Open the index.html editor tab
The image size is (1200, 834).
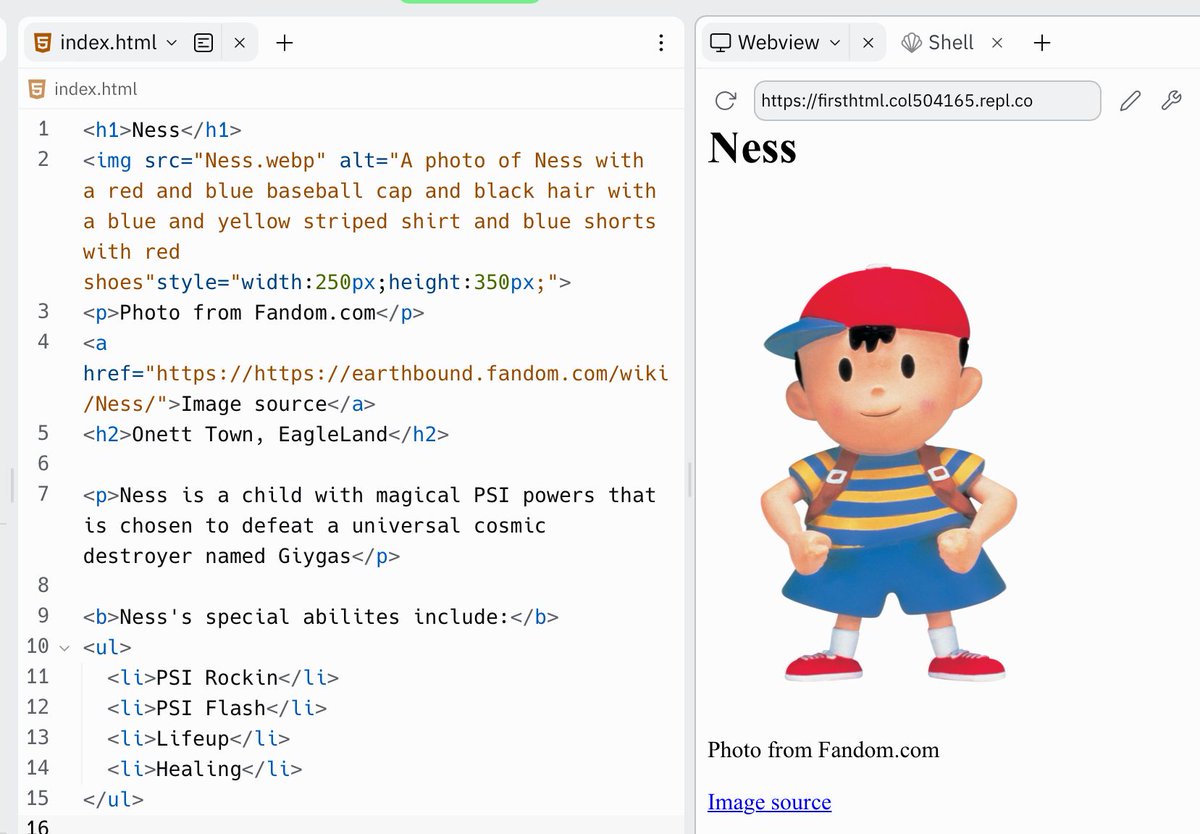108,43
